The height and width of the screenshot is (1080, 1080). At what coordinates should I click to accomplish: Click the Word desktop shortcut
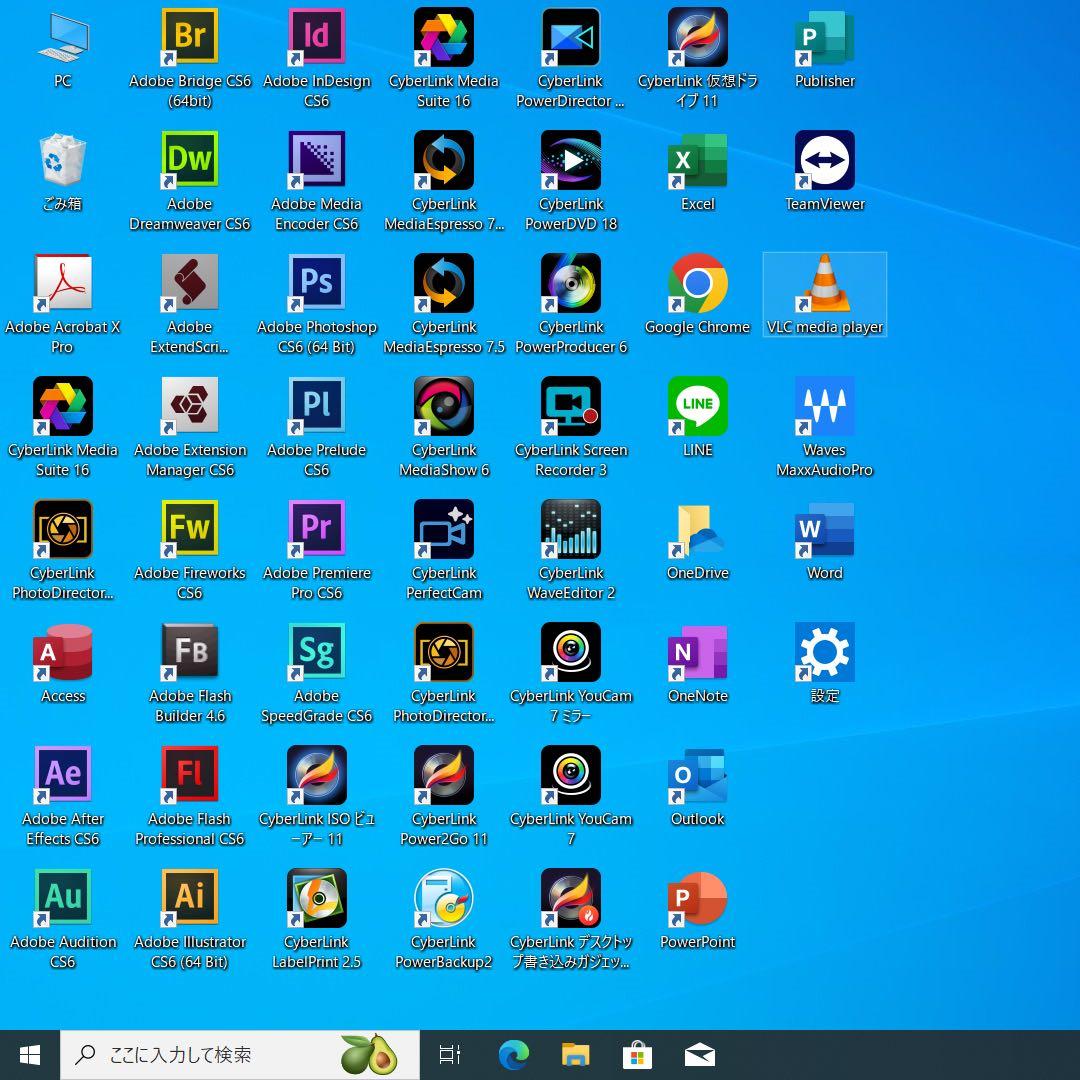(824, 528)
